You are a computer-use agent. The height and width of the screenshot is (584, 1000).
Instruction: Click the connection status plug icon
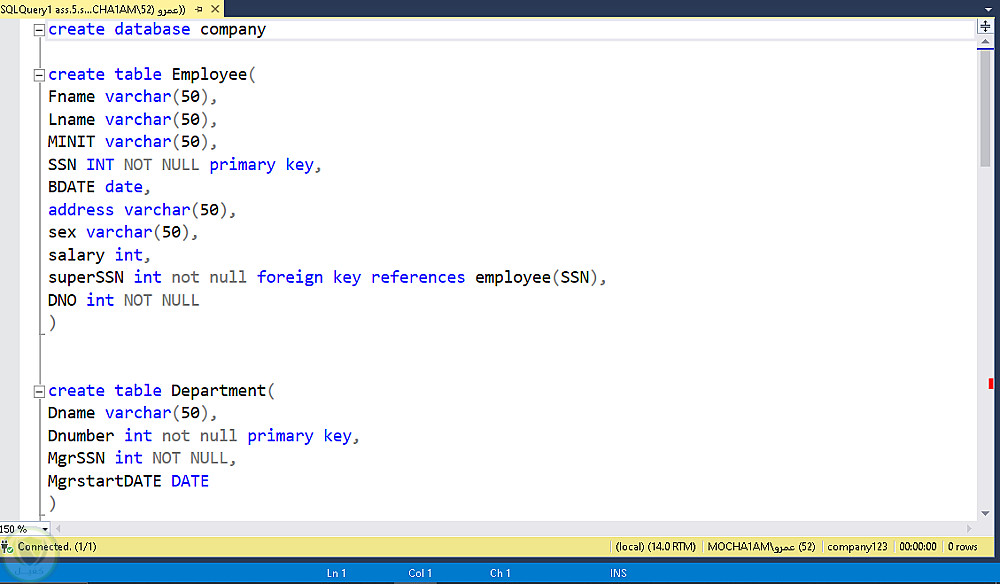tap(7, 546)
